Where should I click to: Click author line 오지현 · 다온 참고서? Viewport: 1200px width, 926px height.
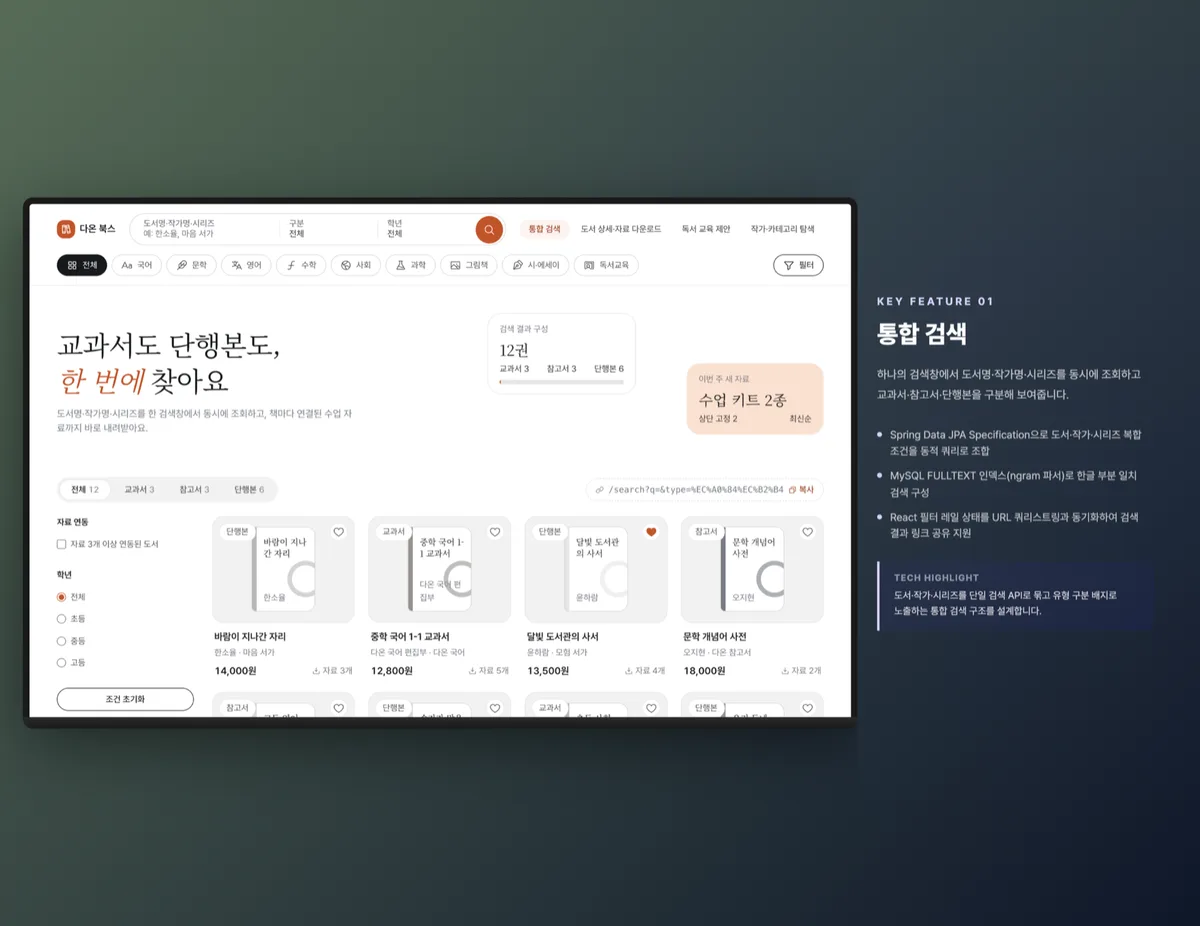717,653
